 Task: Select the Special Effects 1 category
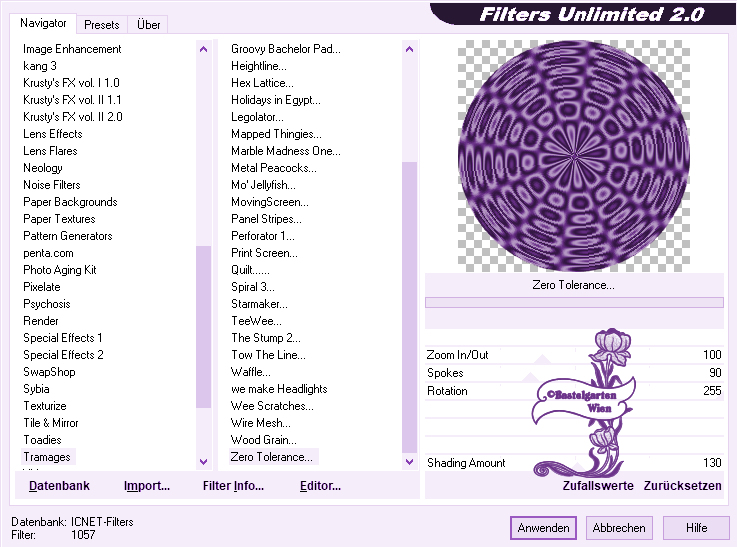click(x=63, y=338)
